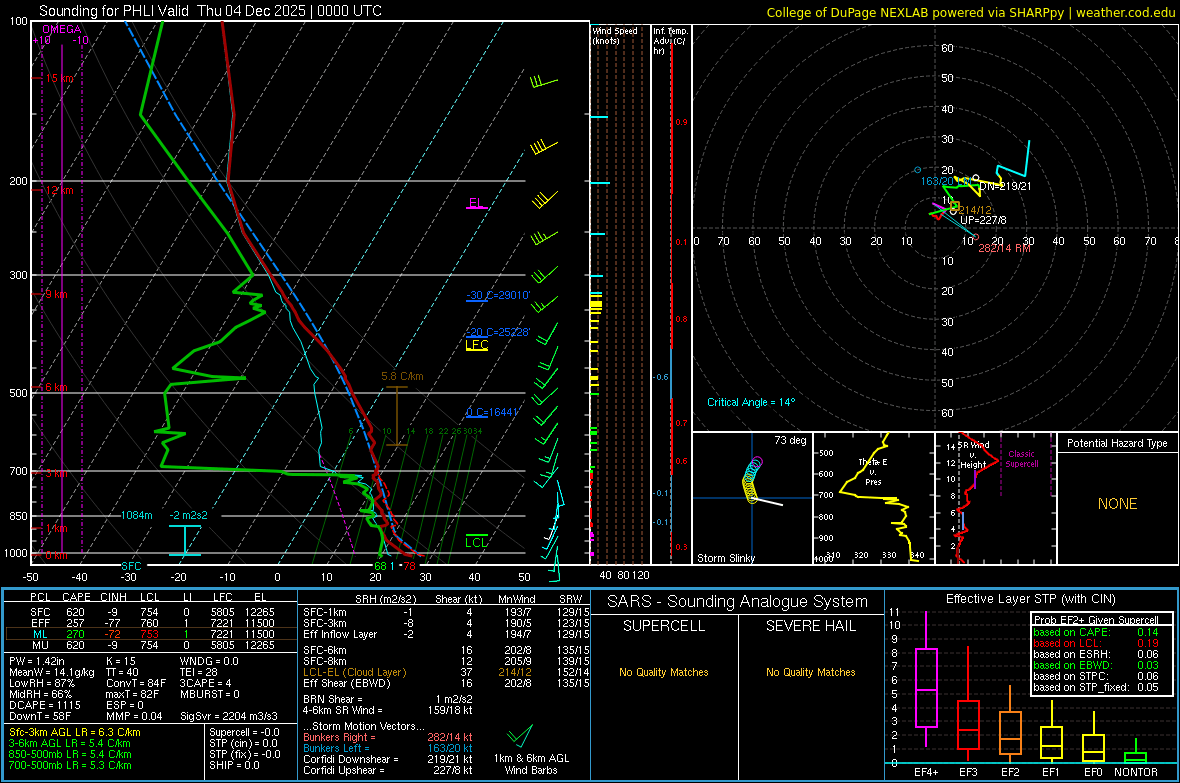This screenshot has width=1180, height=783.
Task: Click the '700-500mb LR = 5.3 C/km' line
Action: pos(70,765)
